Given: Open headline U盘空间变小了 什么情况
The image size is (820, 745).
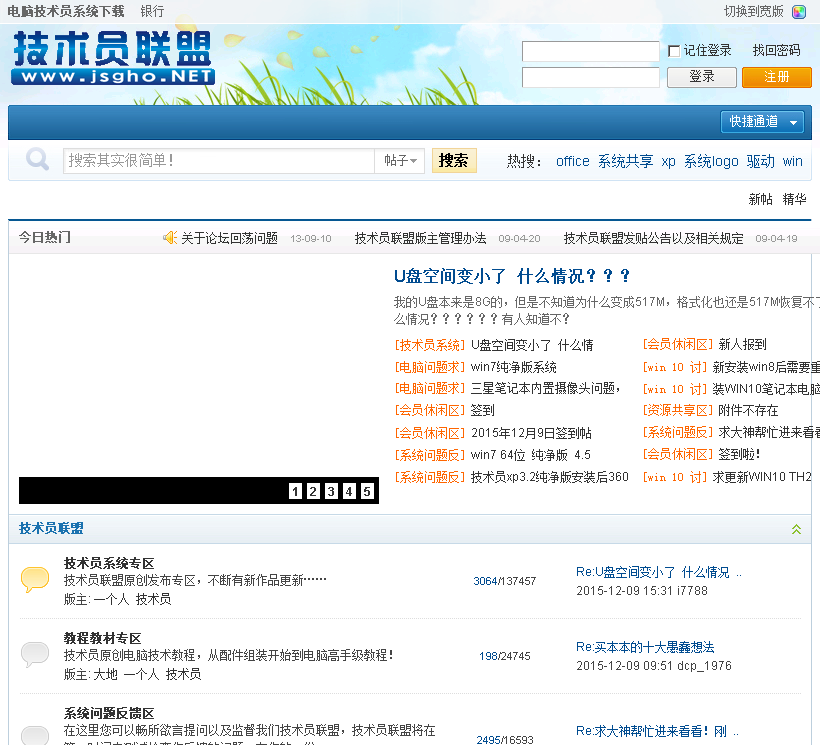Looking at the screenshot, I should coord(512,276).
